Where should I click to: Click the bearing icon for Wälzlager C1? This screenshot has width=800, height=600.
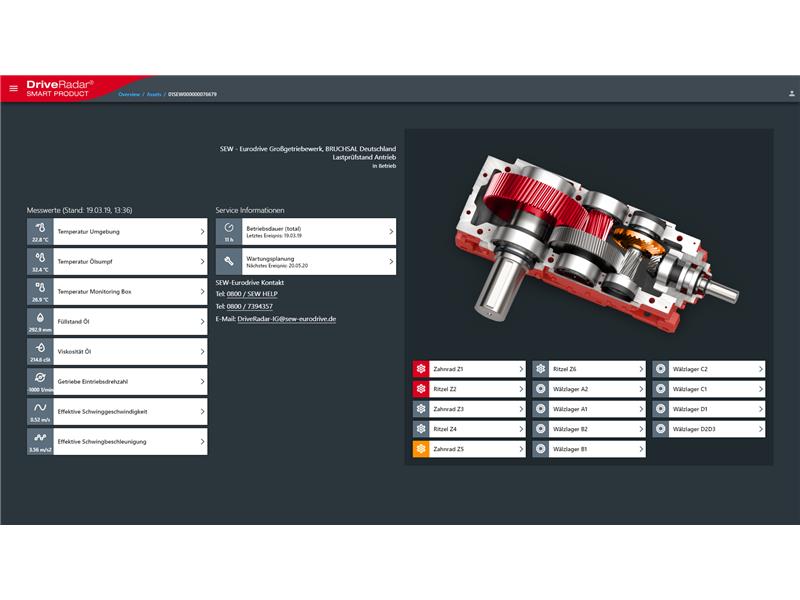661,389
